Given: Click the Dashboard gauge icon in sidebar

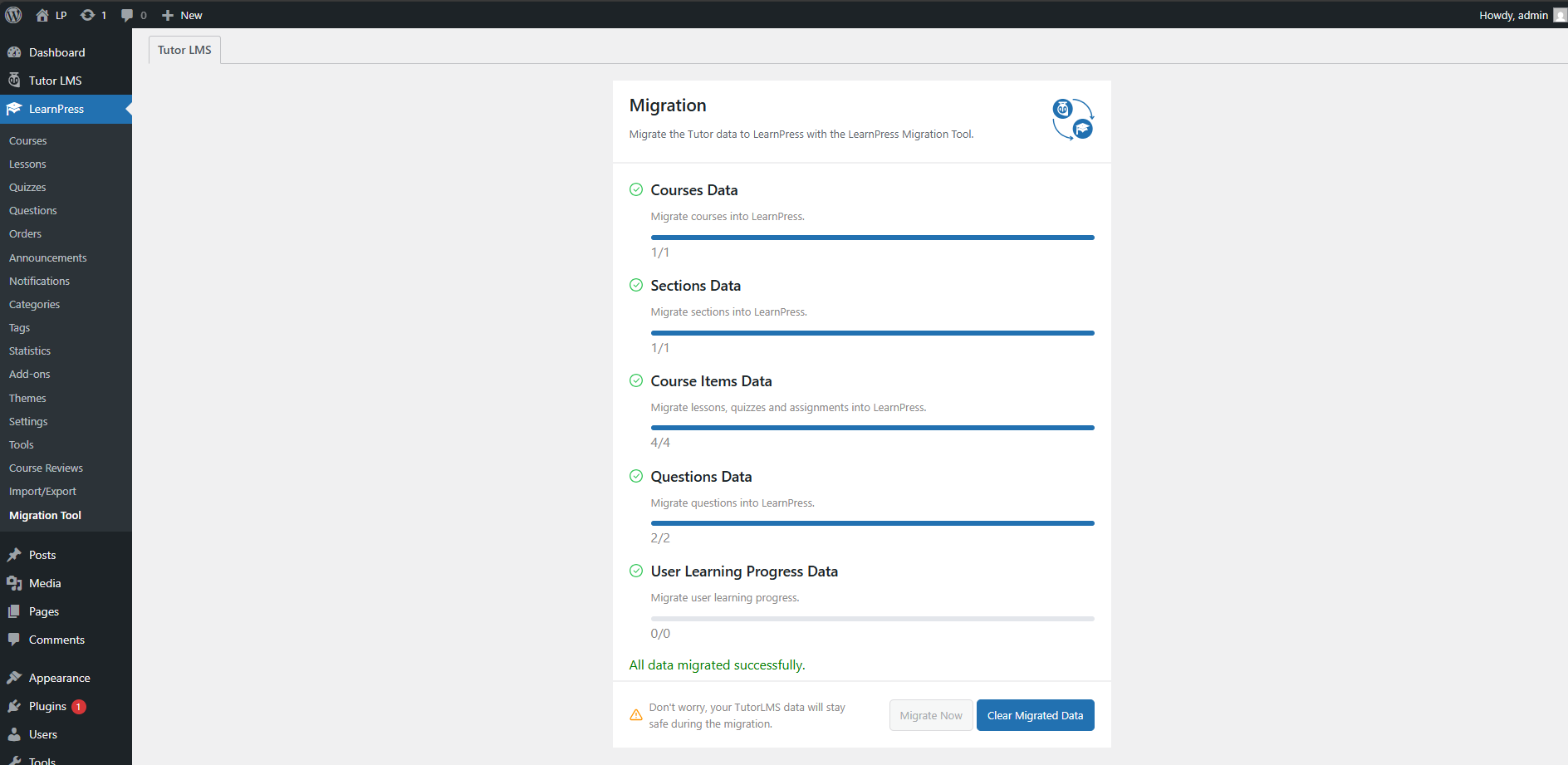Looking at the screenshot, I should 15,51.
